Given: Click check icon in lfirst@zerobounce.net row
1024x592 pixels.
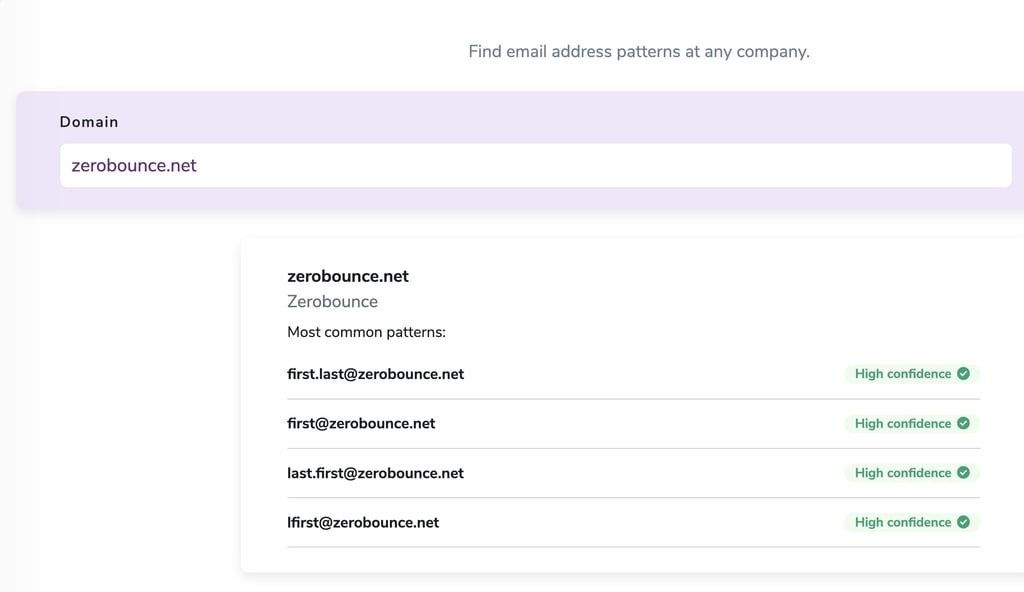Looking at the screenshot, I should (963, 521).
